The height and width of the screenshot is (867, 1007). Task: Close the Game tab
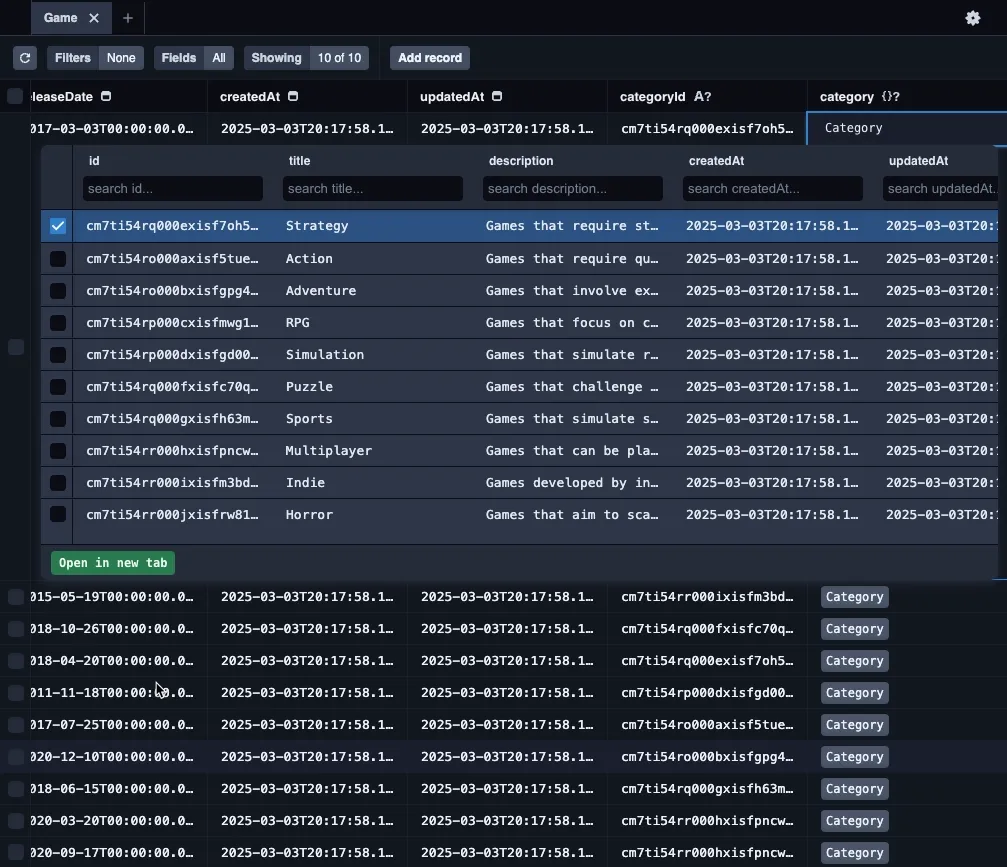click(x=94, y=18)
